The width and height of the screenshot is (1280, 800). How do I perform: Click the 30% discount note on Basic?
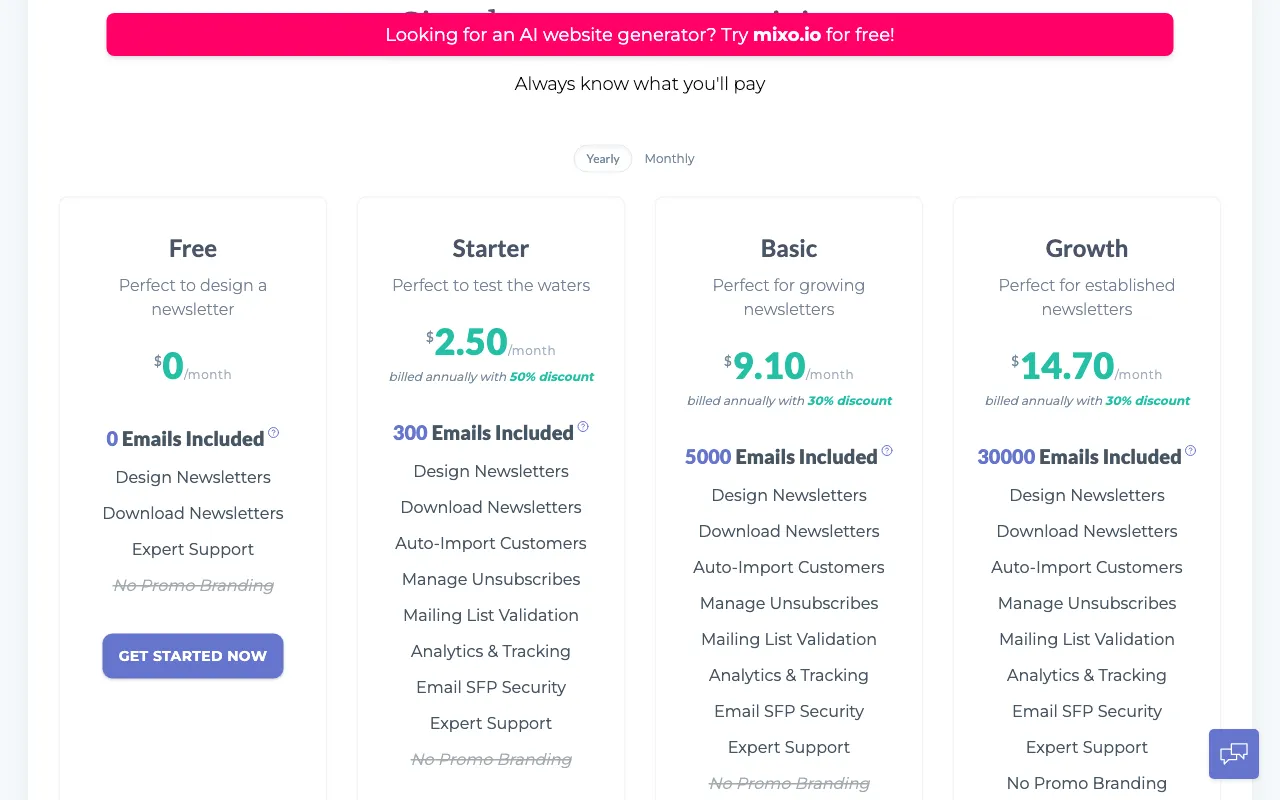[850, 401]
